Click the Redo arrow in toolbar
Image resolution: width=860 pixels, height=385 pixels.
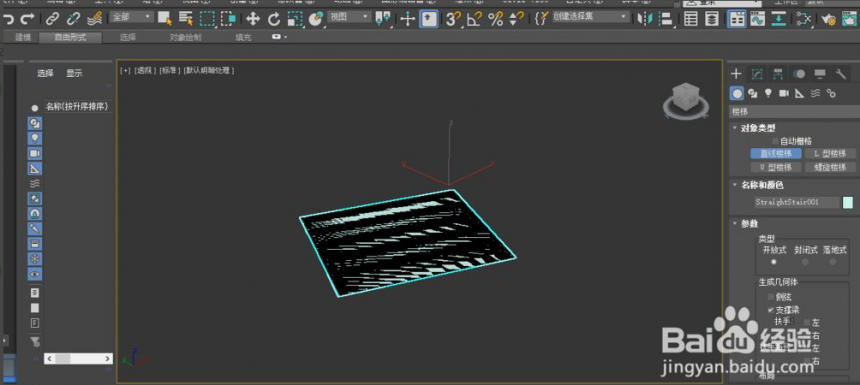point(27,19)
